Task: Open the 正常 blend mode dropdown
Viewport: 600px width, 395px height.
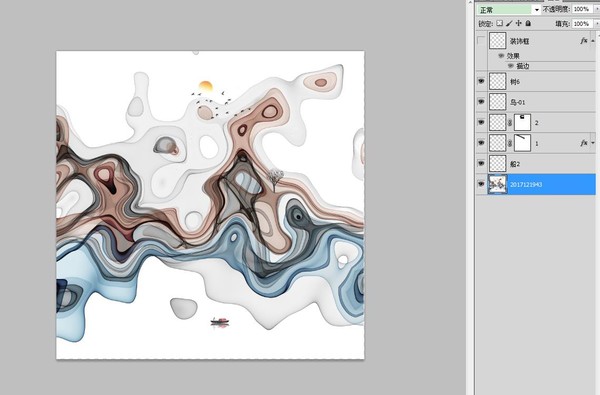Action: tap(509, 10)
